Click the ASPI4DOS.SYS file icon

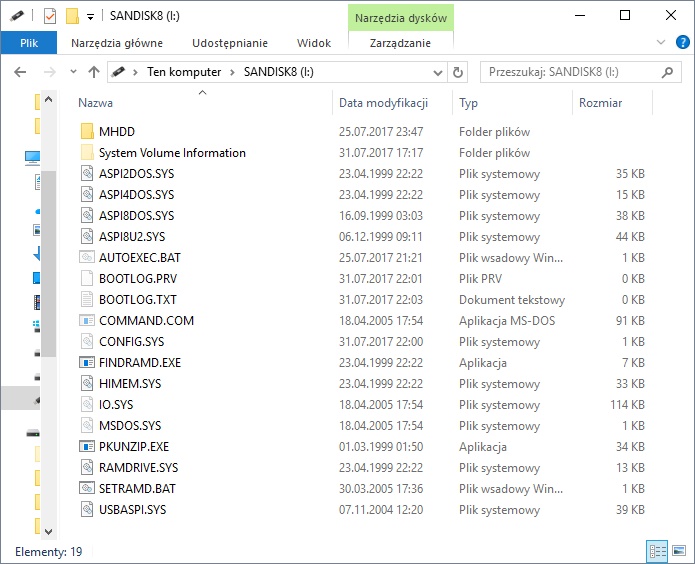(x=87, y=195)
